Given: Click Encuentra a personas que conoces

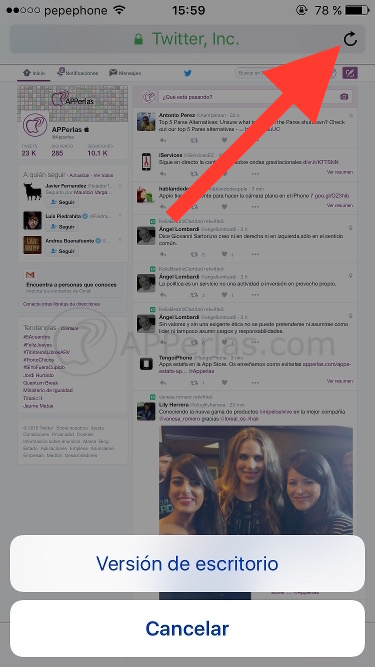Looking at the screenshot, I should pyautogui.click(x=71, y=285).
